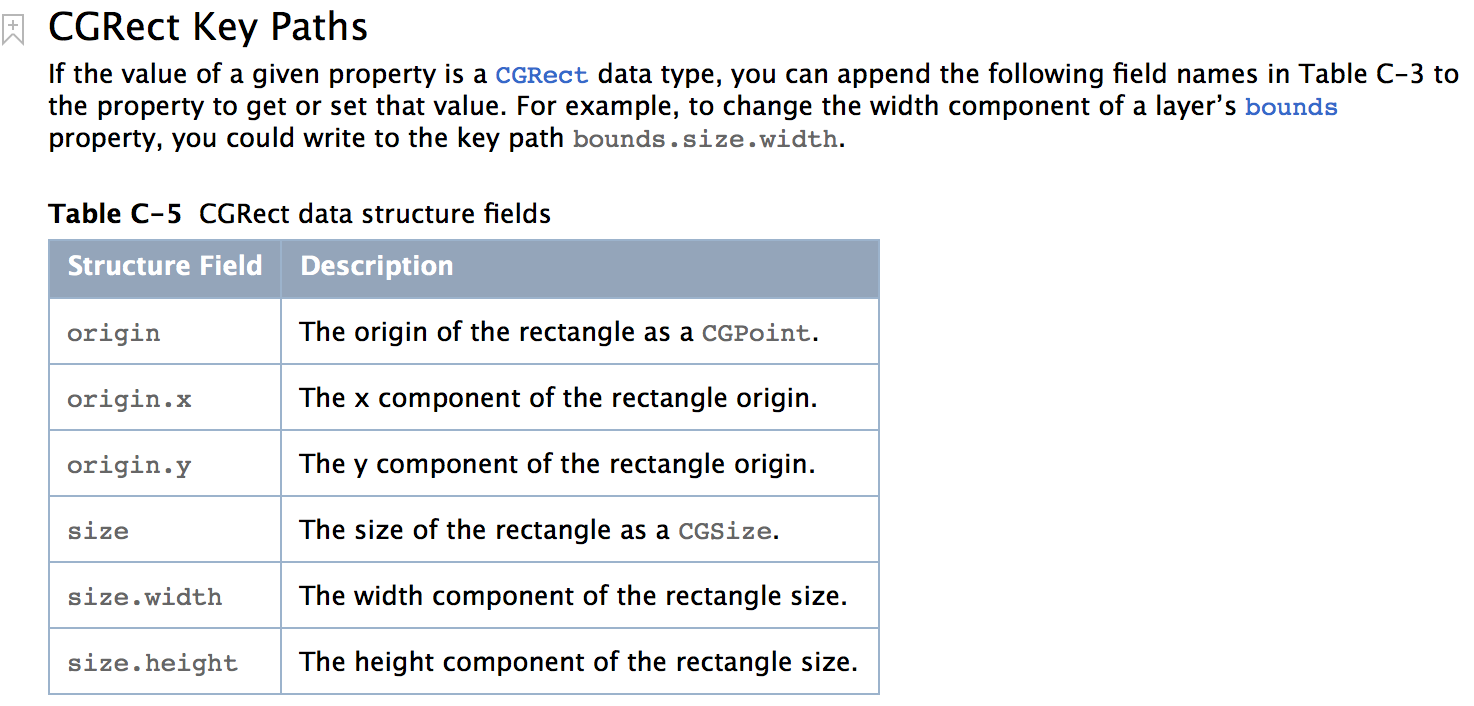
Task: Click the Structure Field column header
Action: pyautogui.click(x=165, y=266)
